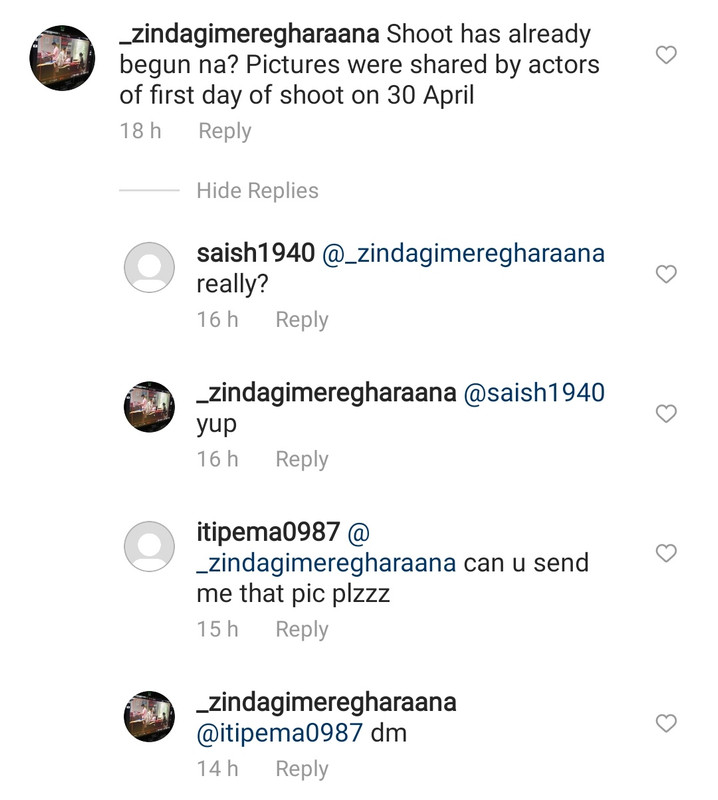The width and height of the screenshot is (718, 800).
Task: Reply to the top comment from 18 h
Action: (224, 131)
